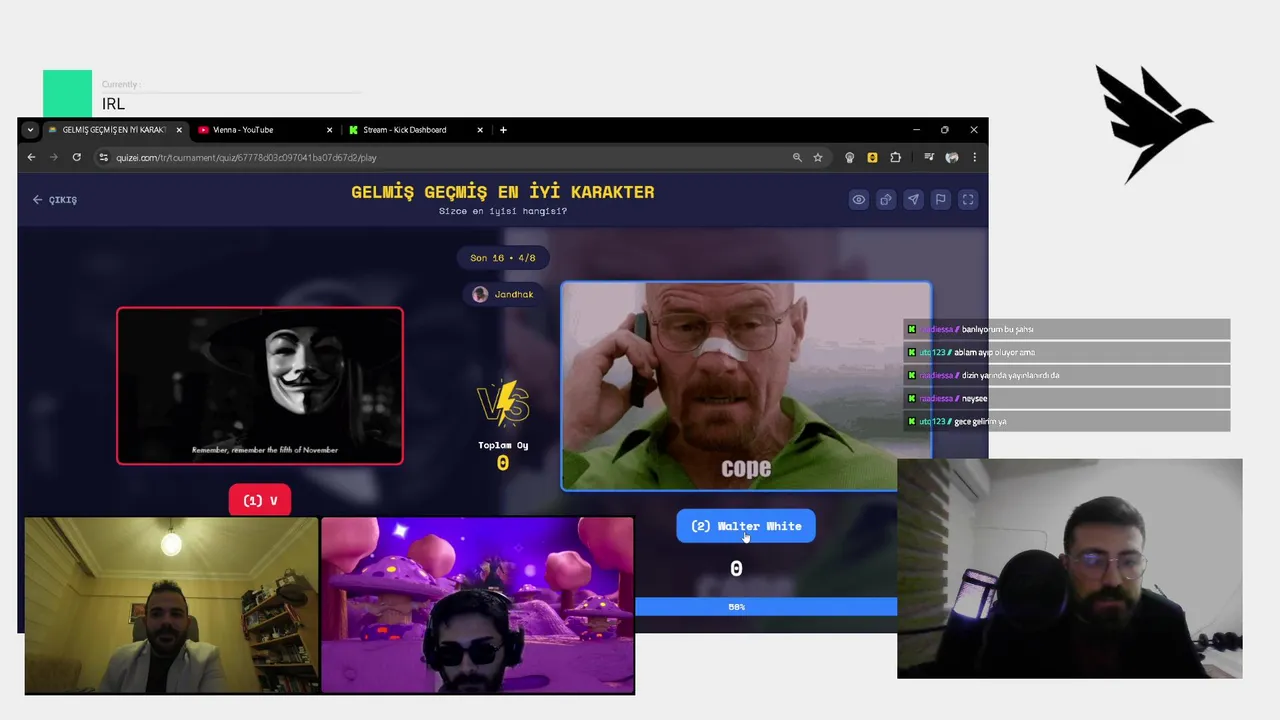1280x720 pixels.
Task: Bookmark this page with the star
Action: point(818,157)
